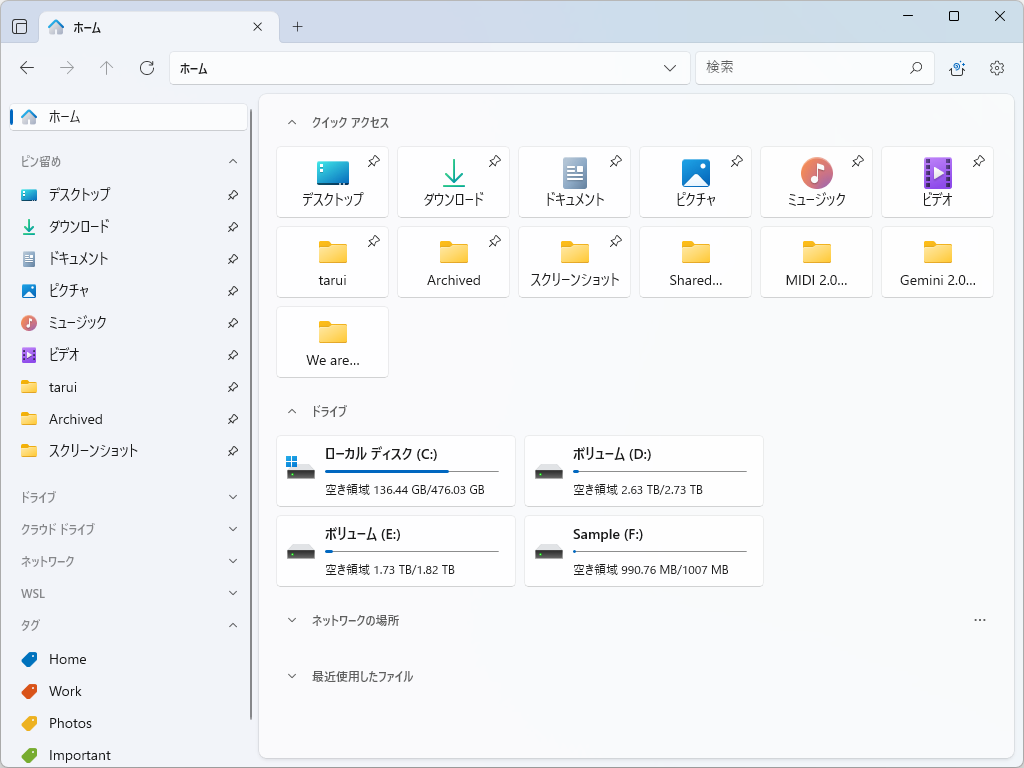Collapse the クイック アクセス section
Image resolution: width=1024 pixels, height=768 pixels.
[291, 122]
